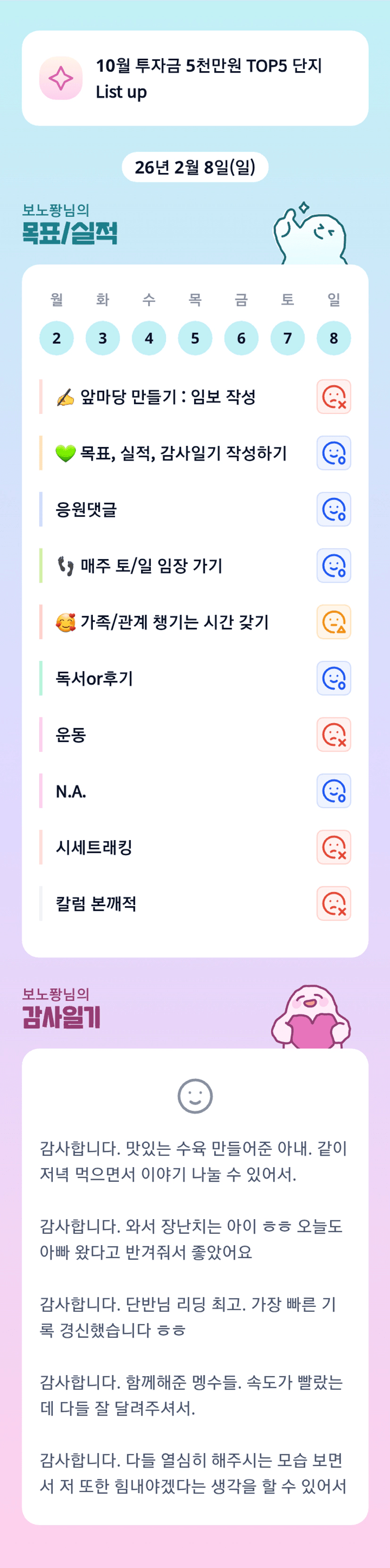The height and width of the screenshot is (1568, 390).
Task: Click status icon for 독서or후기
Action: point(333,678)
